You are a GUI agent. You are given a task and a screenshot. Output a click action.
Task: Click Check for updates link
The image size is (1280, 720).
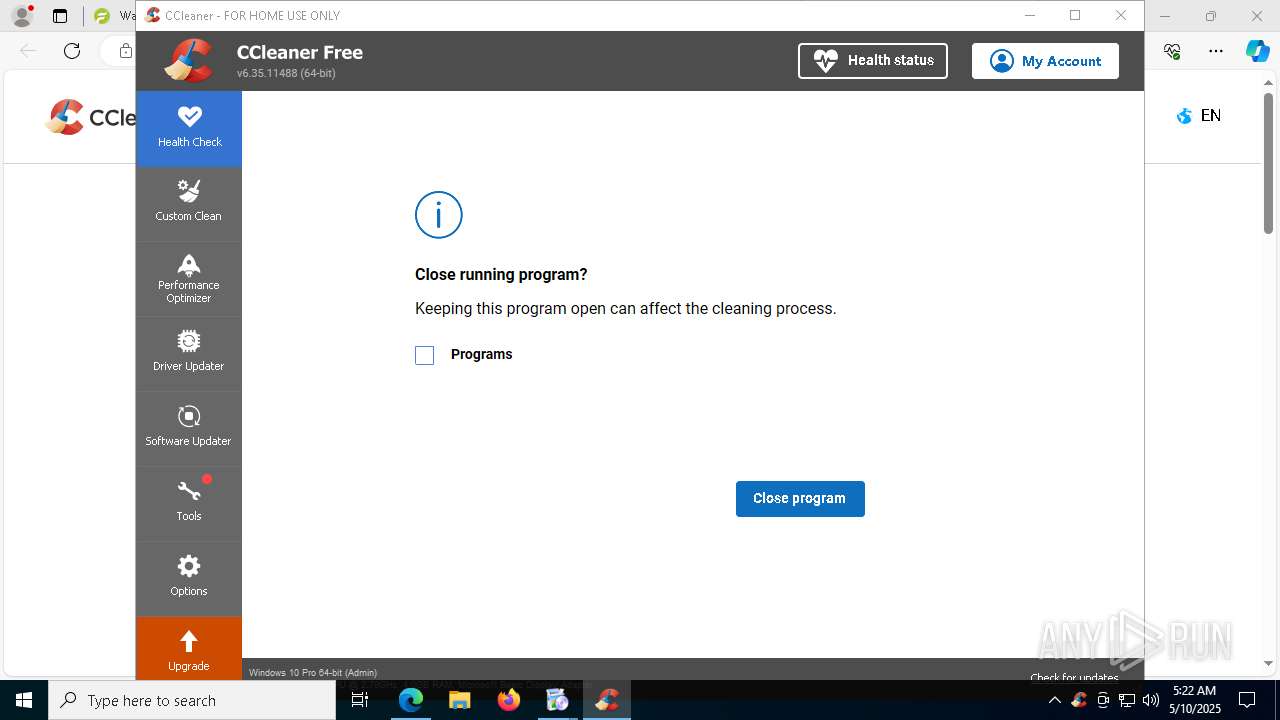[x=1074, y=677]
